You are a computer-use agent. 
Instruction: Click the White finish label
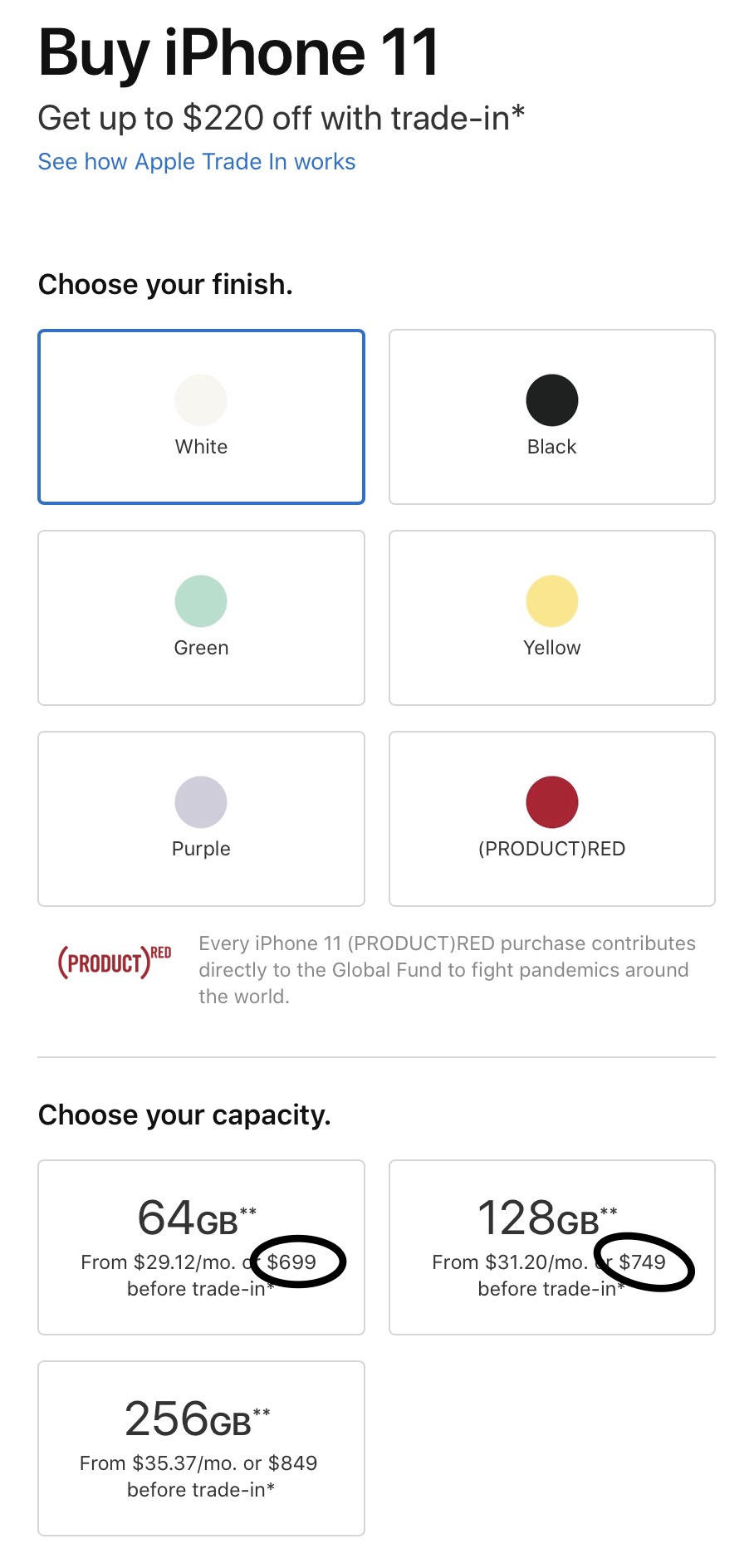(201, 447)
